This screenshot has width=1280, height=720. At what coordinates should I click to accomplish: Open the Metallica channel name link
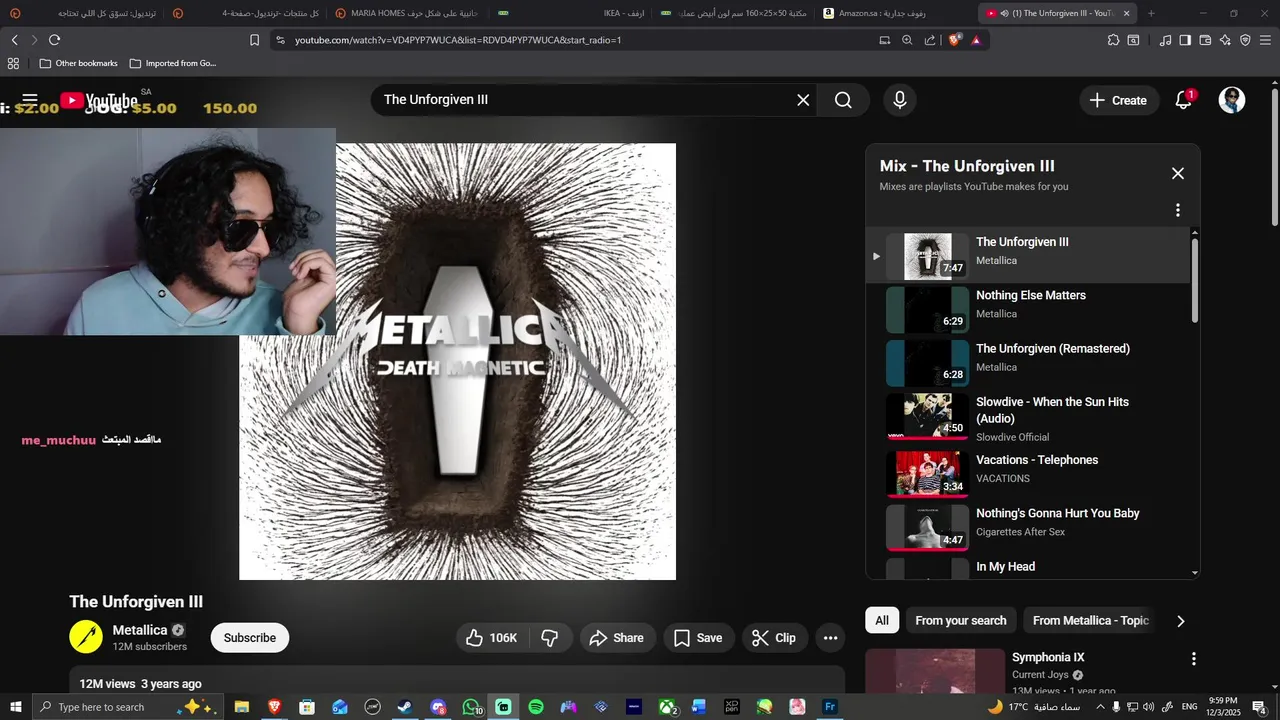[140, 630]
